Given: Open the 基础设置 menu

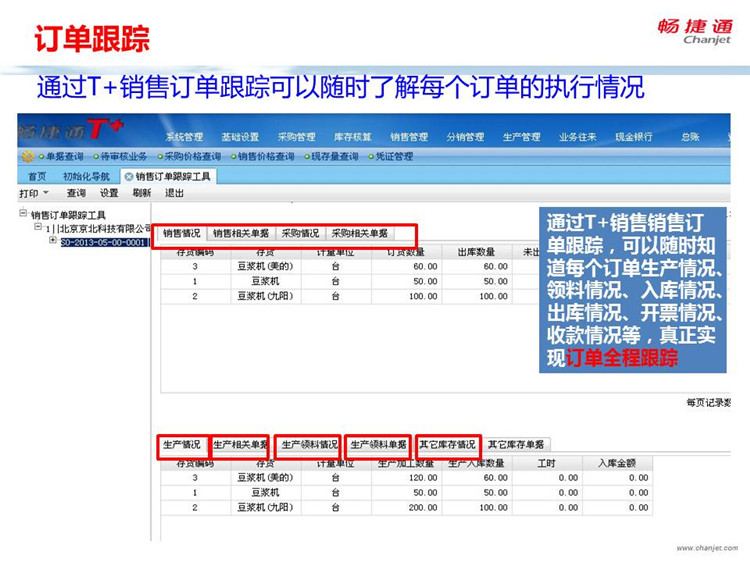Looking at the screenshot, I should tap(240, 137).
